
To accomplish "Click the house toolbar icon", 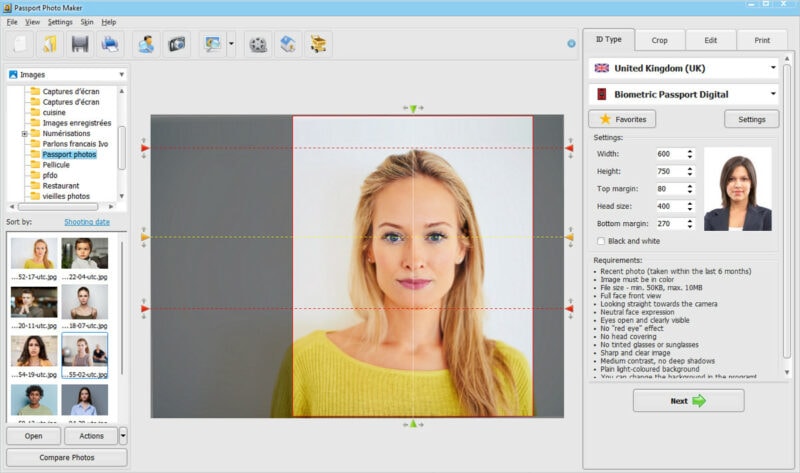I will click(288, 44).
